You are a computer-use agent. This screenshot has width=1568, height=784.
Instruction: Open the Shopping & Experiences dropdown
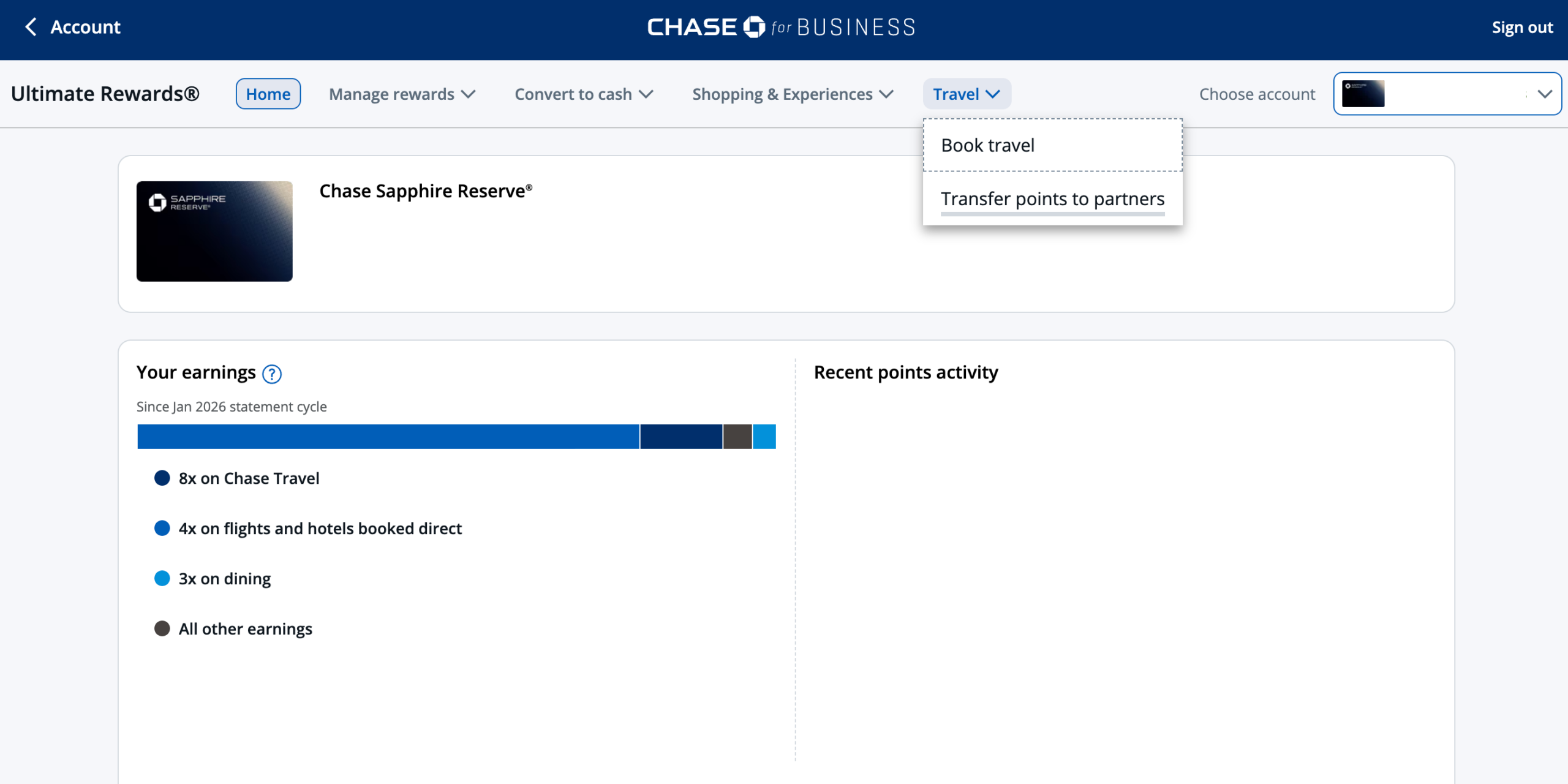click(793, 94)
